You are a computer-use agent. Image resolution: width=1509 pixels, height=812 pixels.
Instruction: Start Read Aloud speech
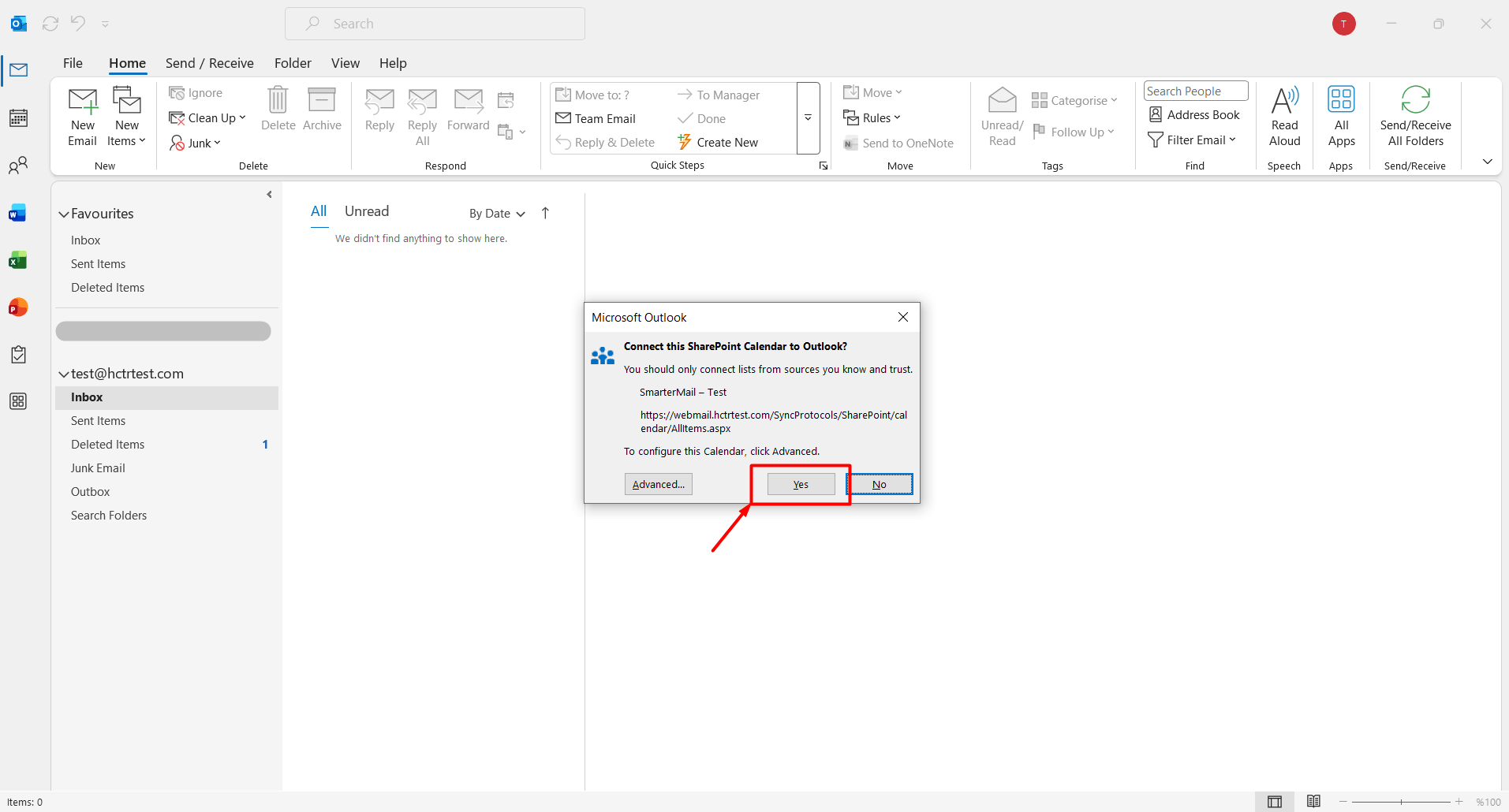(x=1284, y=117)
